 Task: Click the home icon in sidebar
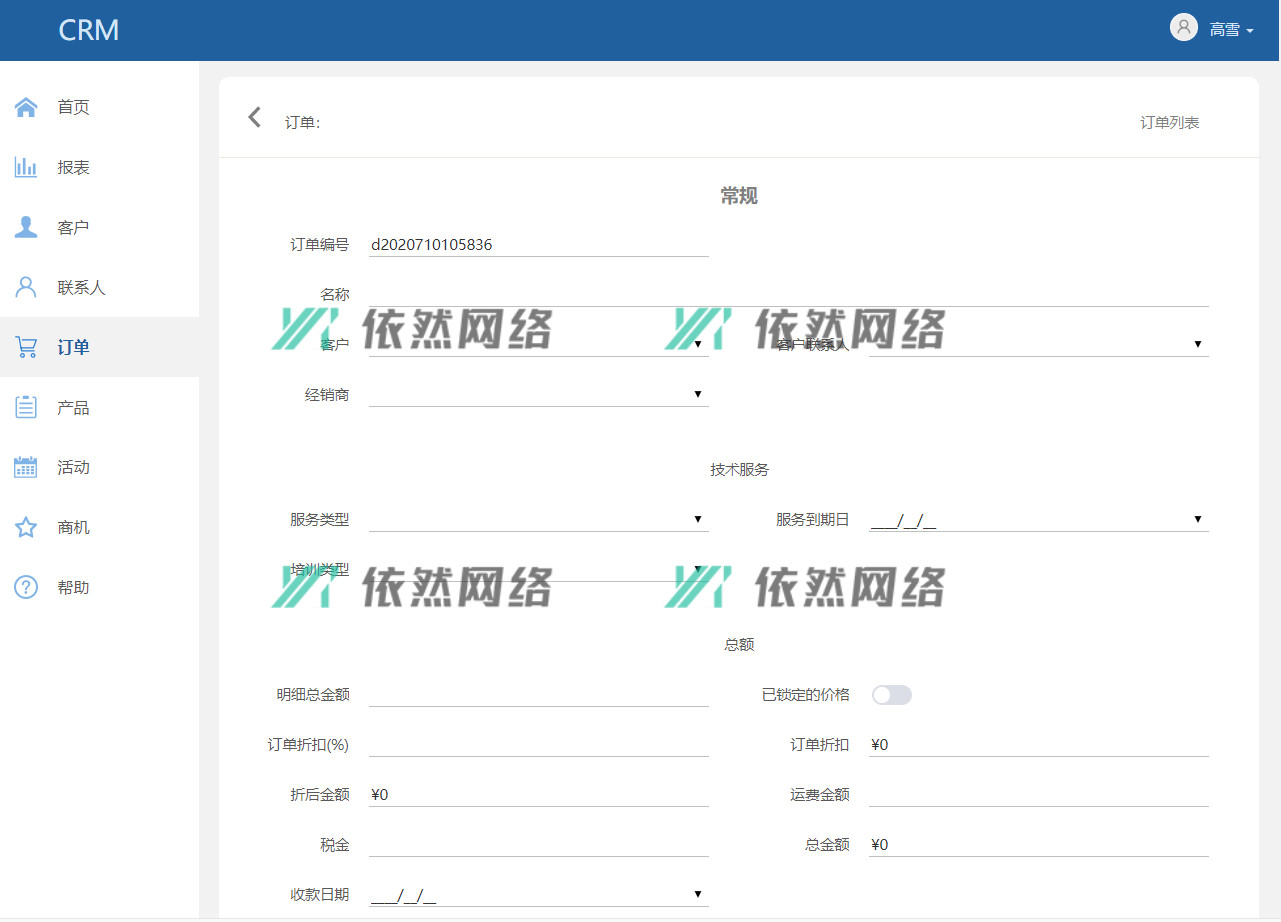(26, 107)
